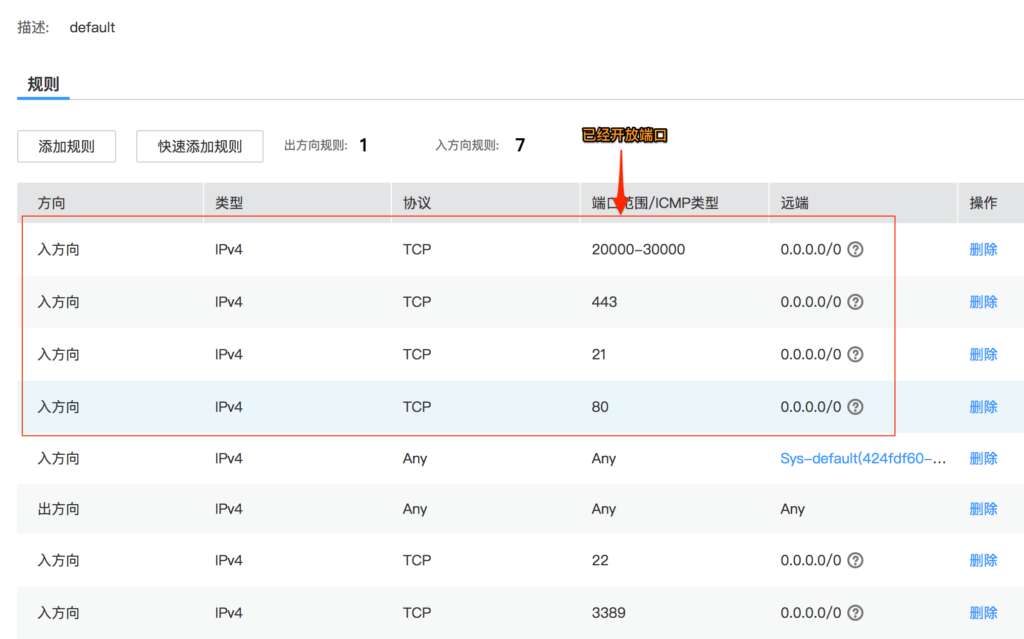This screenshot has width=1024, height=639.
Task: Open the 规则 tab
Action: coord(43,84)
